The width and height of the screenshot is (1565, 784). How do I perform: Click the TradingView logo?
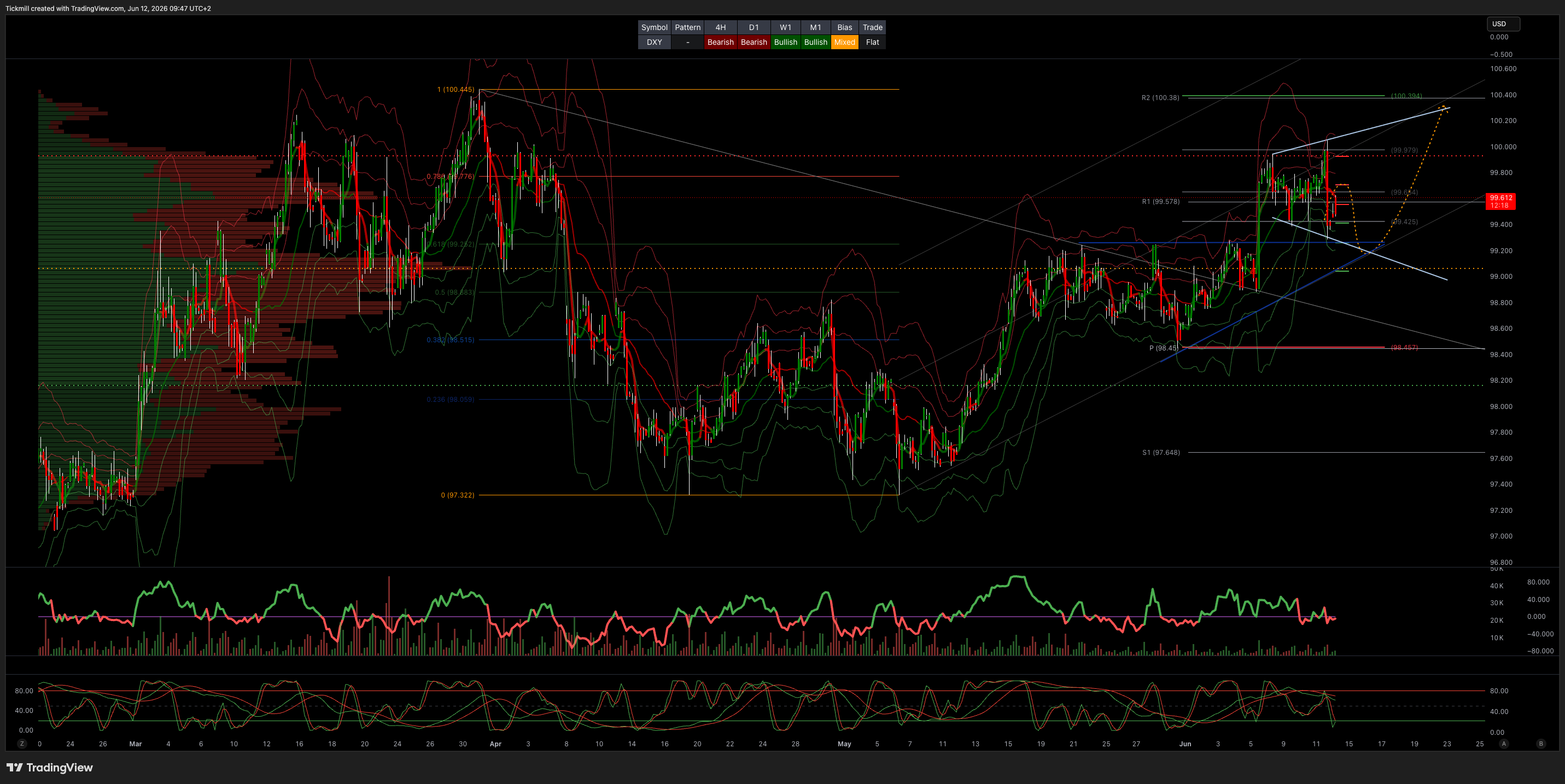coord(50,767)
